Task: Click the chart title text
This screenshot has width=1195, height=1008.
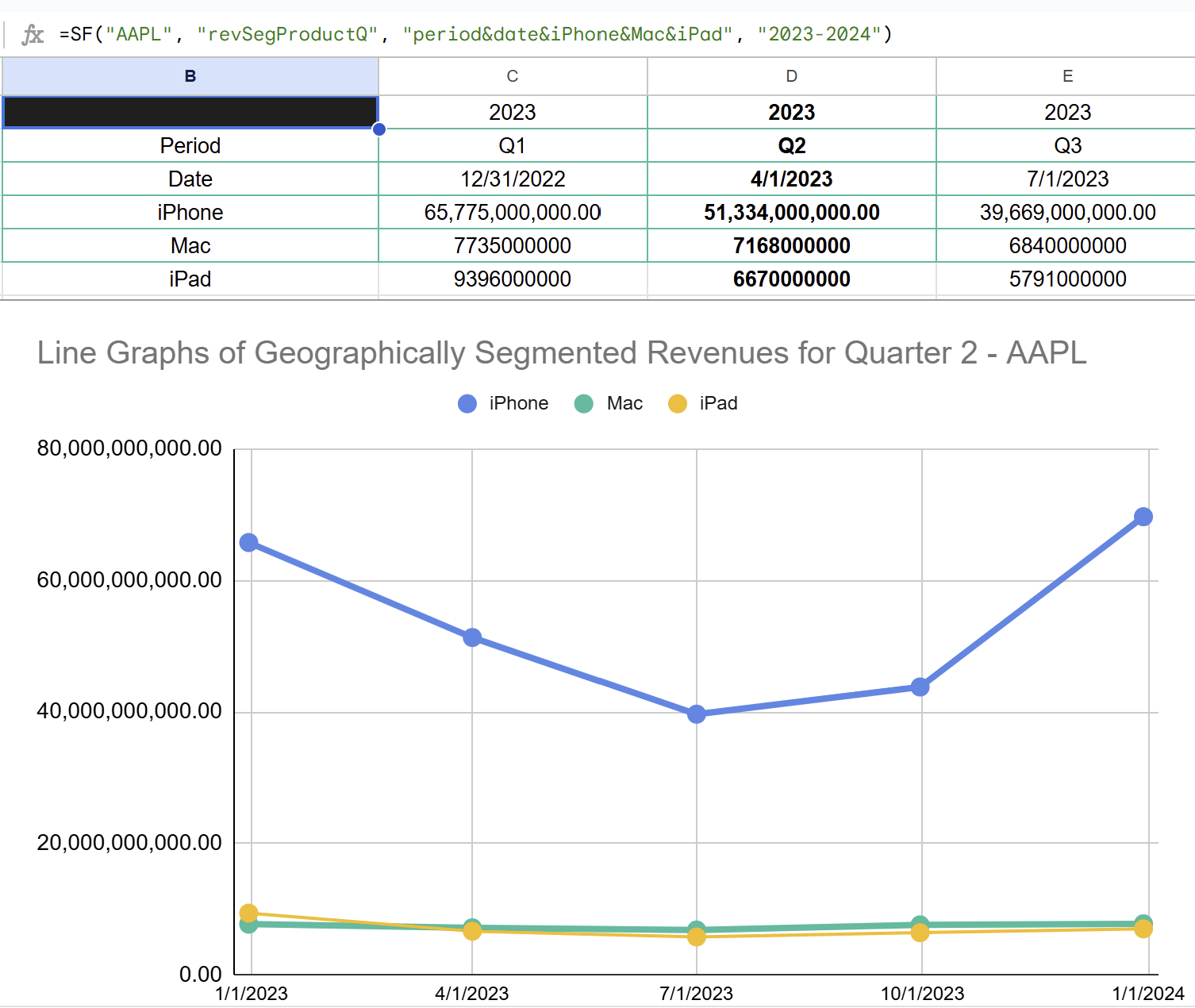Action: click(563, 352)
